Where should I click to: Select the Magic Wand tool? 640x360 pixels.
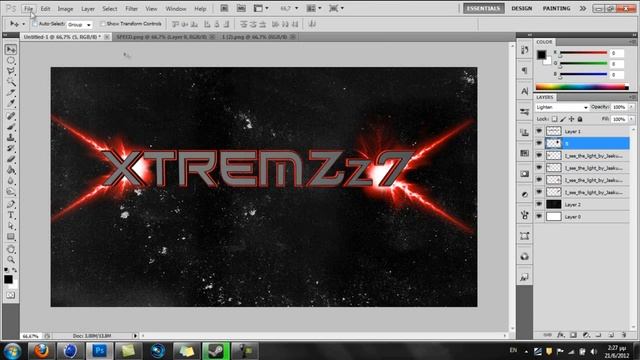[x=11, y=82]
